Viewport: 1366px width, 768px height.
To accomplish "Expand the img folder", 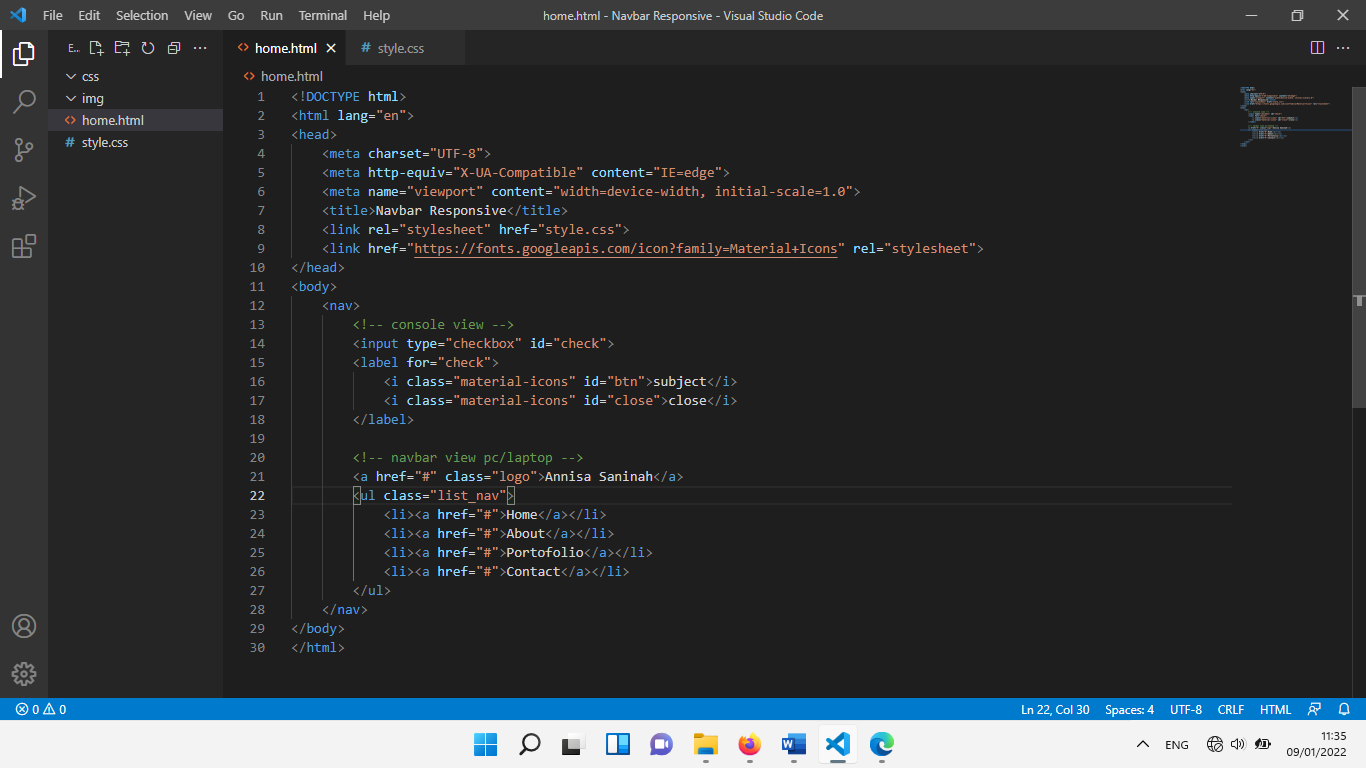I will 135,98.
